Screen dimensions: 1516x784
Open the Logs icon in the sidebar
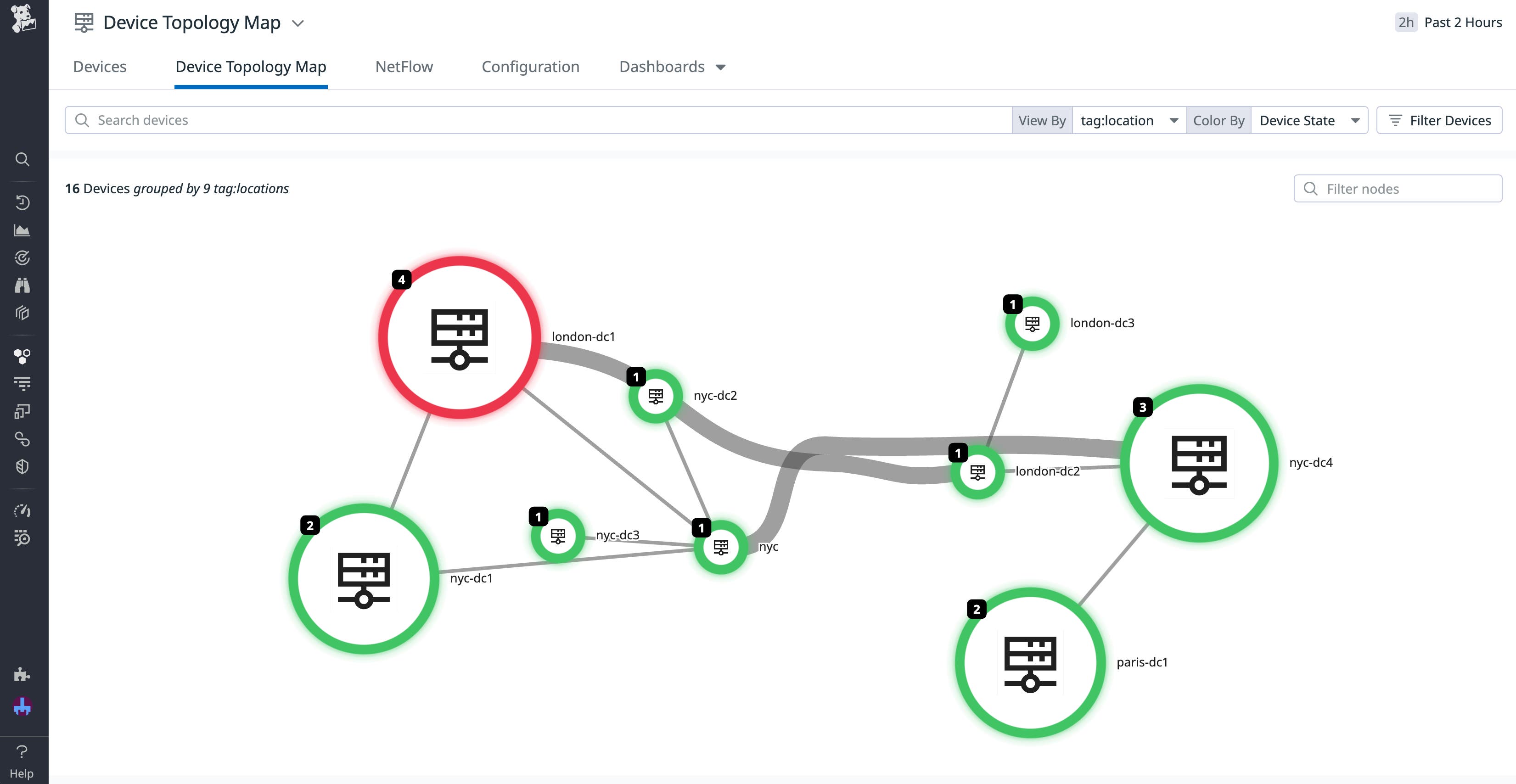(x=22, y=382)
